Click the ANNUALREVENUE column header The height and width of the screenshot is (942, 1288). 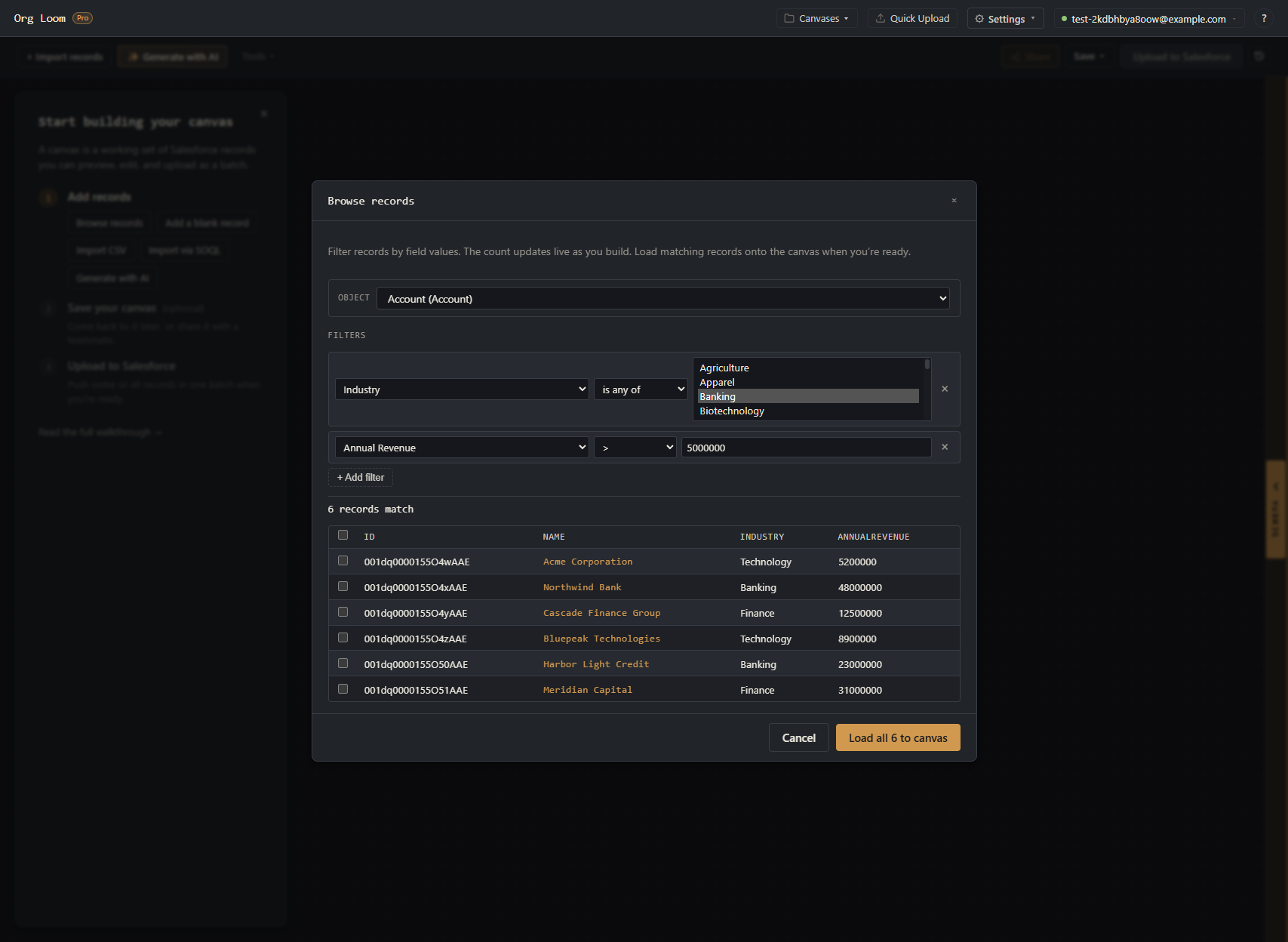[874, 537]
